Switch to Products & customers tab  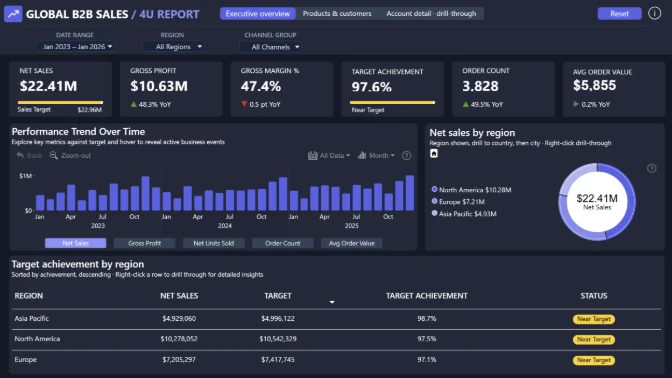pyautogui.click(x=337, y=14)
